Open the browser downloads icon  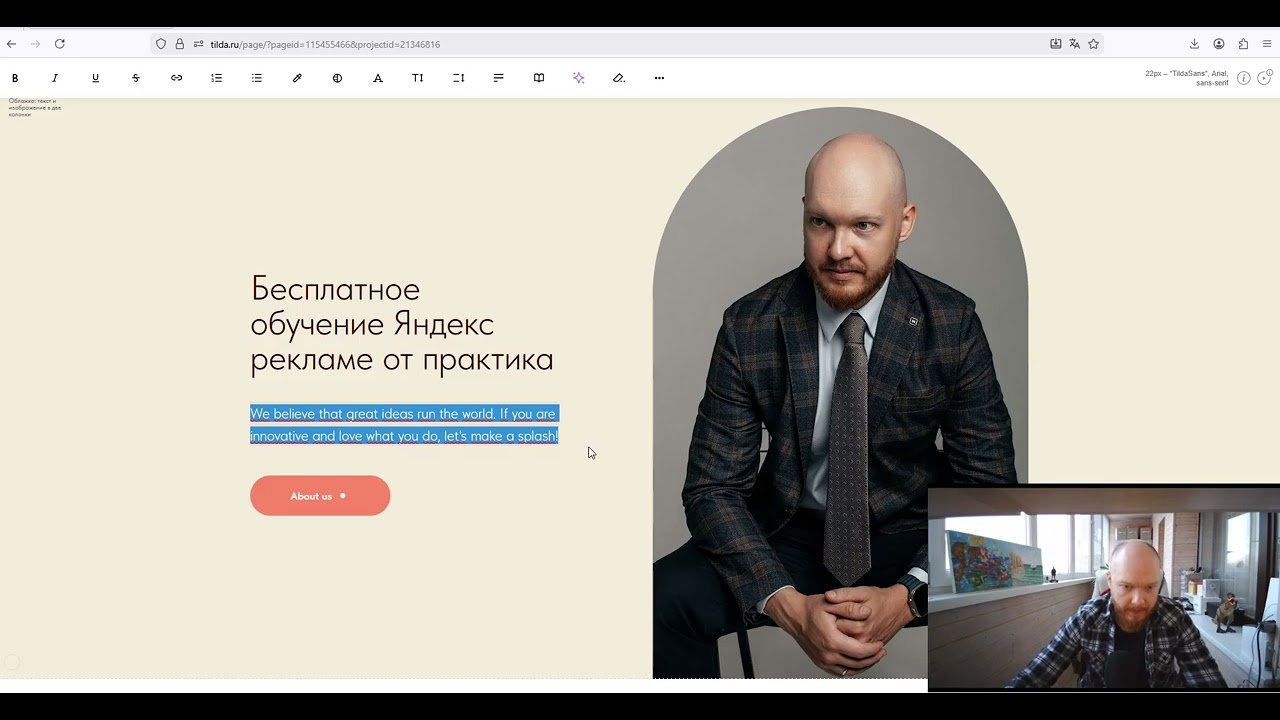1194,44
